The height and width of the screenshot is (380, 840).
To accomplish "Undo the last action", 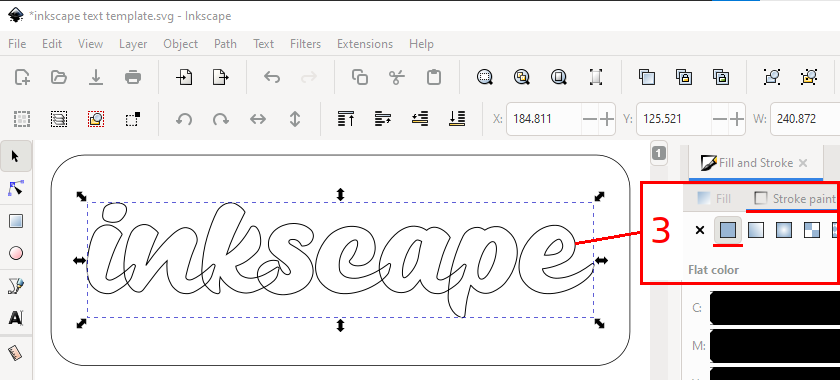I will (x=272, y=77).
